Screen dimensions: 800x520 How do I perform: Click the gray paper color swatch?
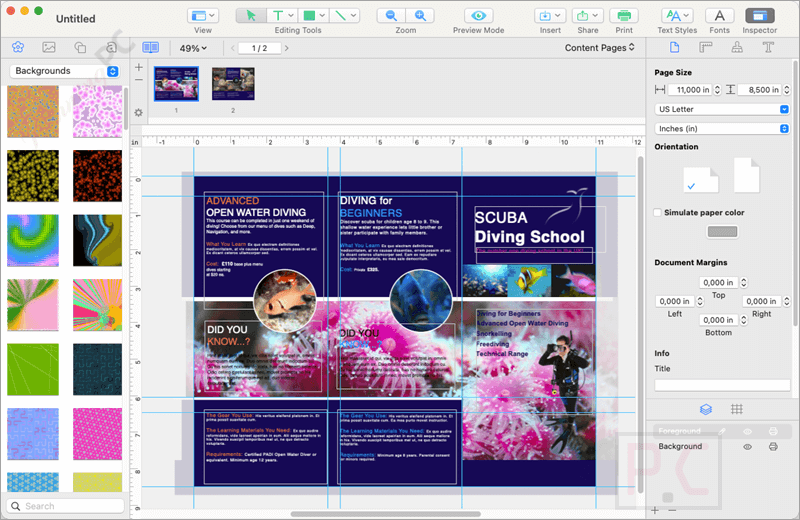[722, 232]
